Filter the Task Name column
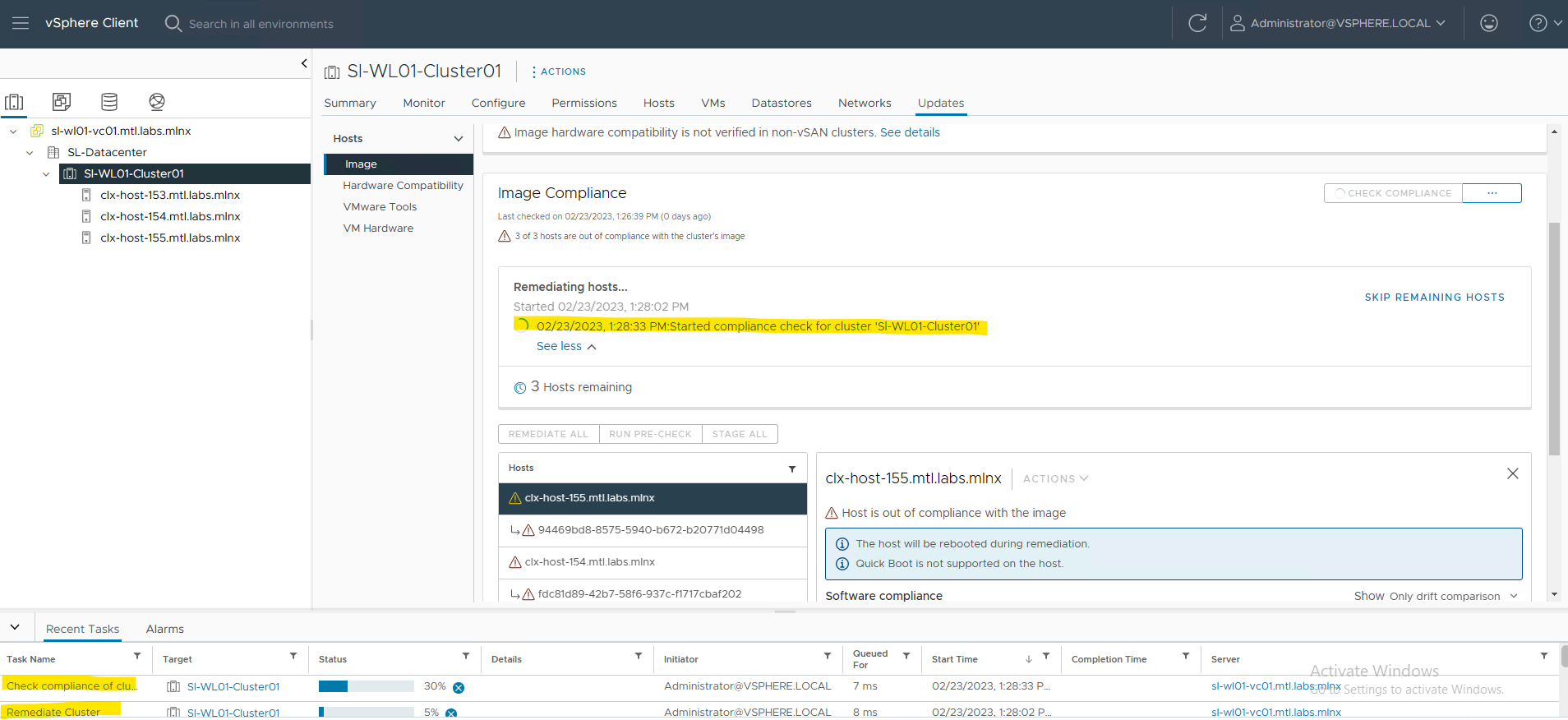The height and width of the screenshot is (720, 1568). 137,656
